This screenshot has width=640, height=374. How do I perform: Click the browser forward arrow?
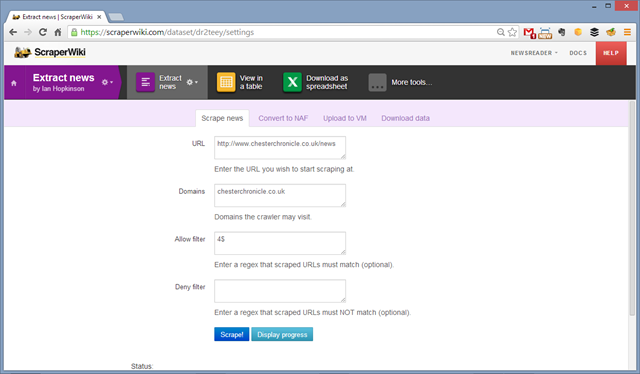[x=28, y=32]
